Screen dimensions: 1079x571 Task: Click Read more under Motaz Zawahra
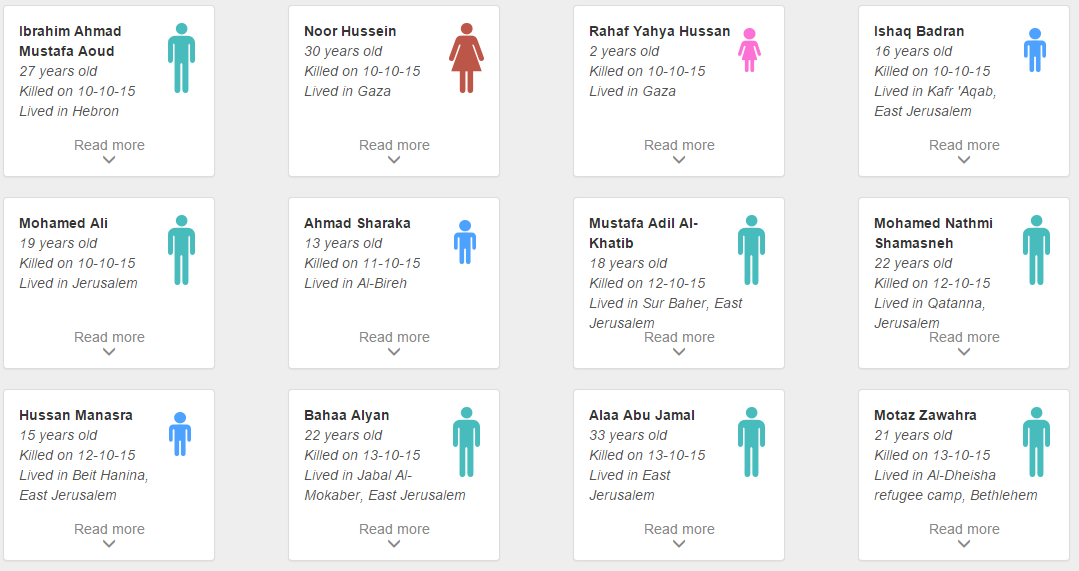tap(964, 529)
